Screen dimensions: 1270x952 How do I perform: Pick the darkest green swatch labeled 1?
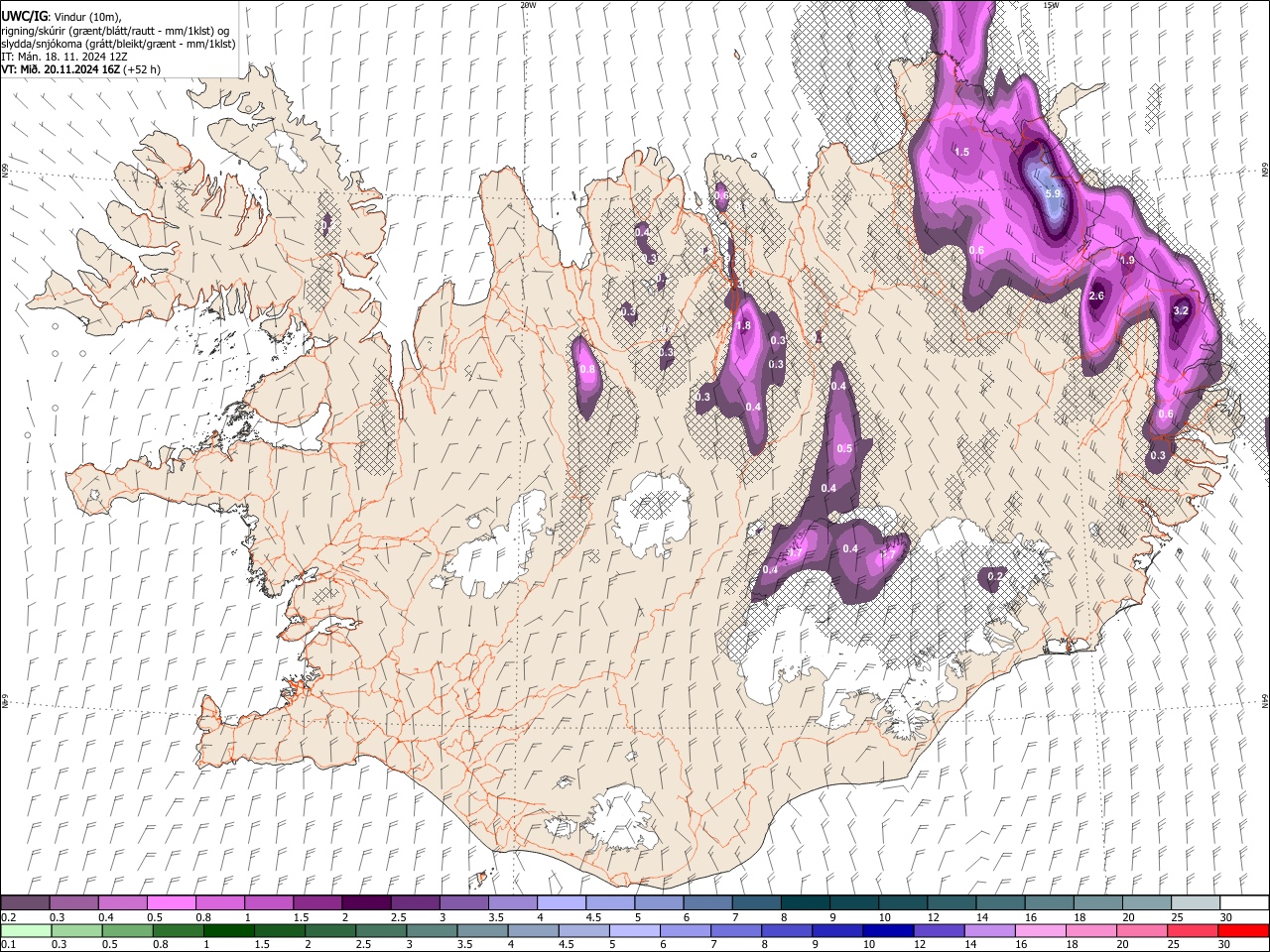pyautogui.click(x=228, y=930)
